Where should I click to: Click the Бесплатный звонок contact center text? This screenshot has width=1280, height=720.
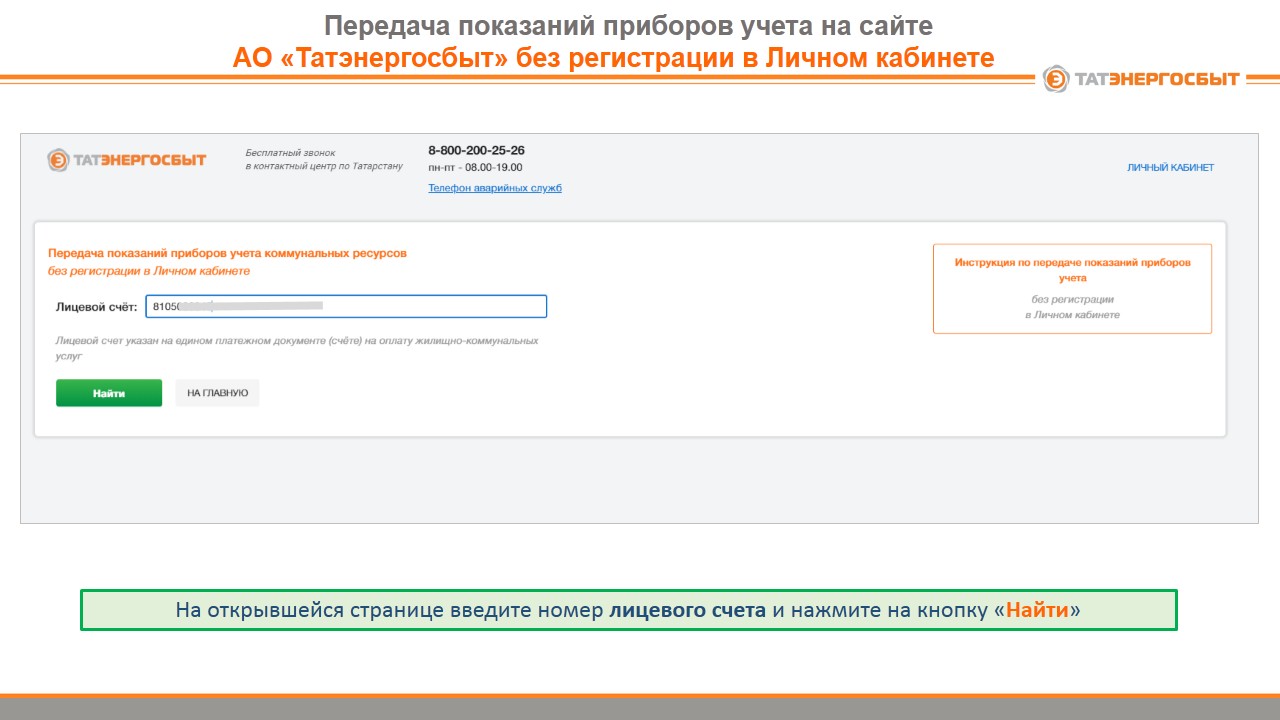click(324, 159)
